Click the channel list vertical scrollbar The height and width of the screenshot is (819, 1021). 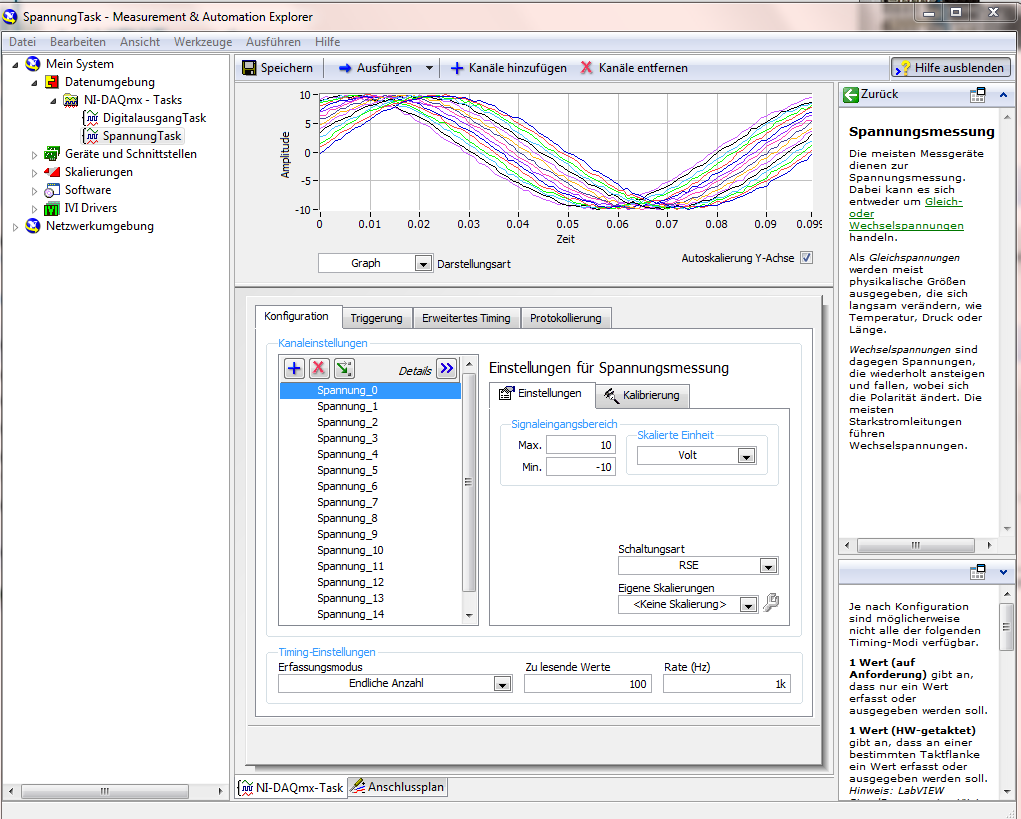point(469,483)
